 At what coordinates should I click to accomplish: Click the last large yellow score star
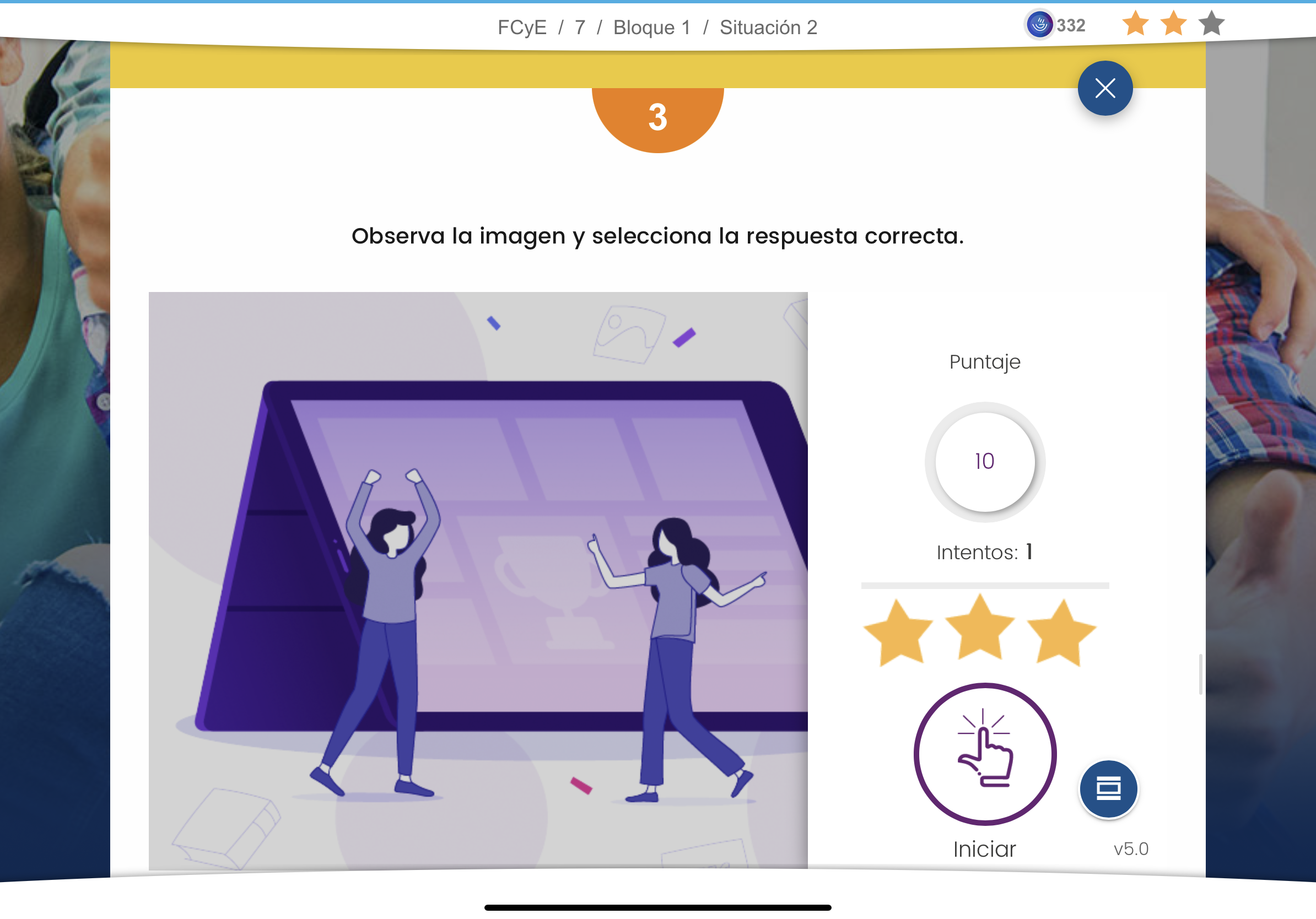coord(1061,632)
